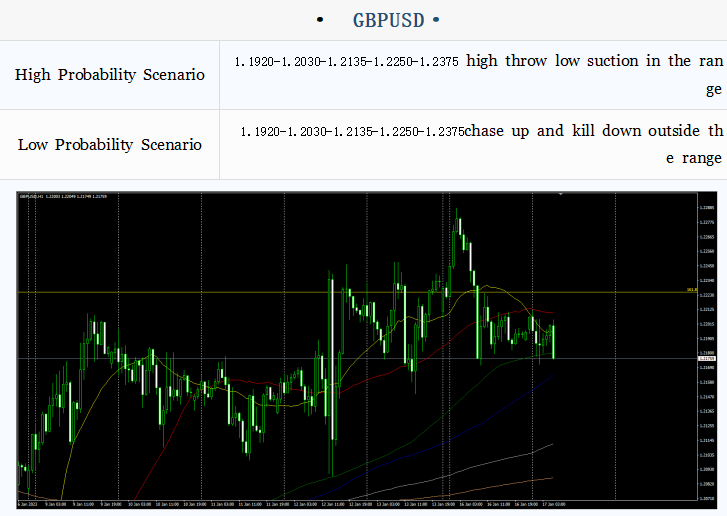Click the '17 Jan 03:00' time axis label
The height and width of the screenshot is (516, 727).
pos(554,504)
